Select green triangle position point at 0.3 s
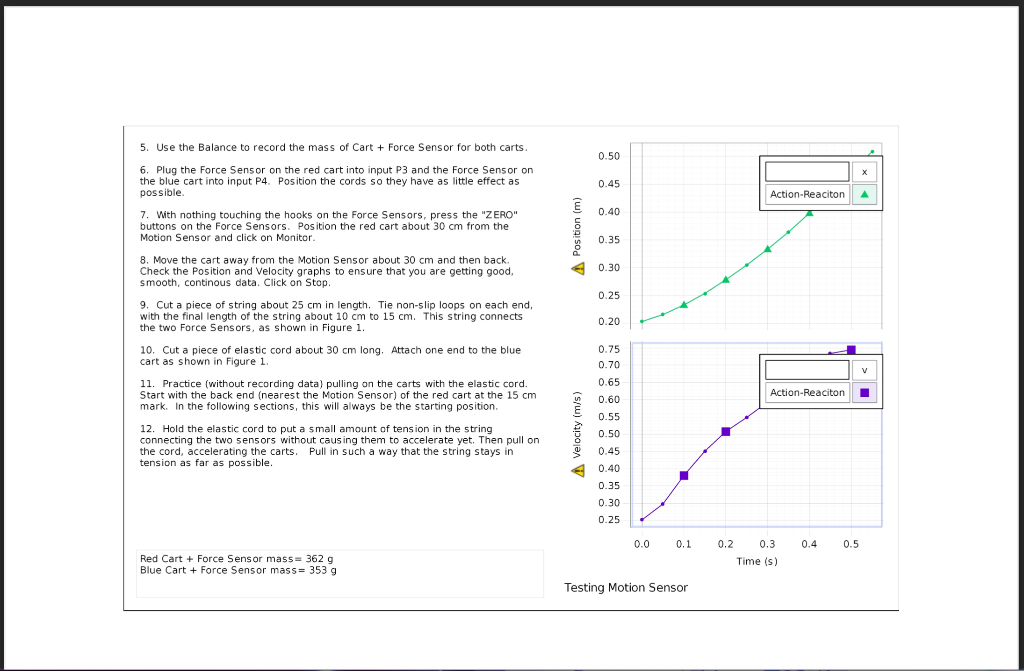The image size is (1024, 671). 767,249
